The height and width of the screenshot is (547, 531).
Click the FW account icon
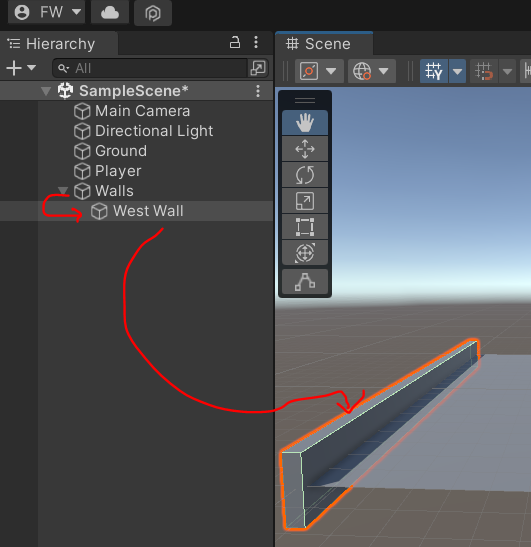tap(22, 13)
